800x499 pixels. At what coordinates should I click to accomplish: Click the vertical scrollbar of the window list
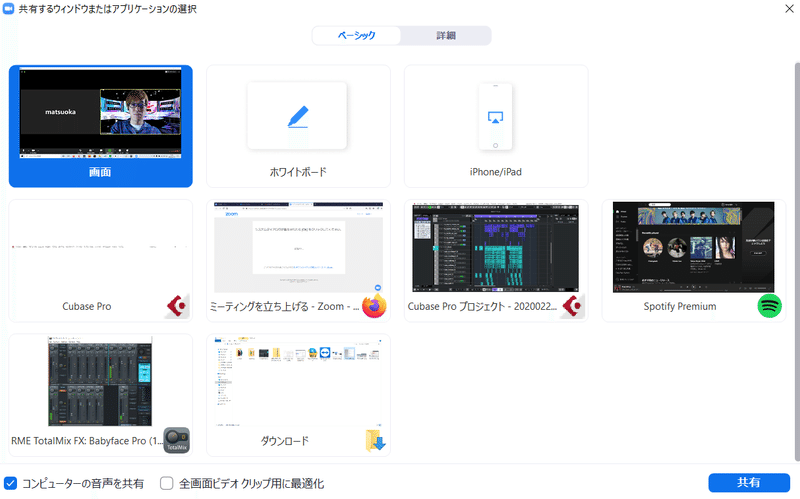[x=797, y=262]
